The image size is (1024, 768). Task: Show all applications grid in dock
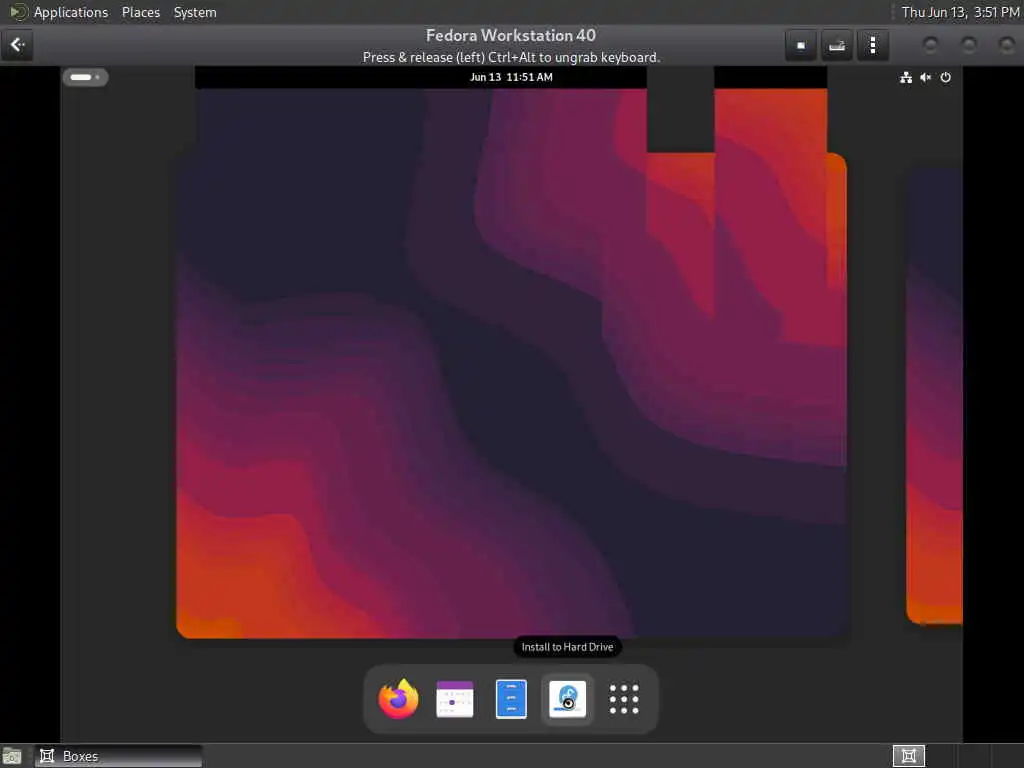tap(624, 699)
